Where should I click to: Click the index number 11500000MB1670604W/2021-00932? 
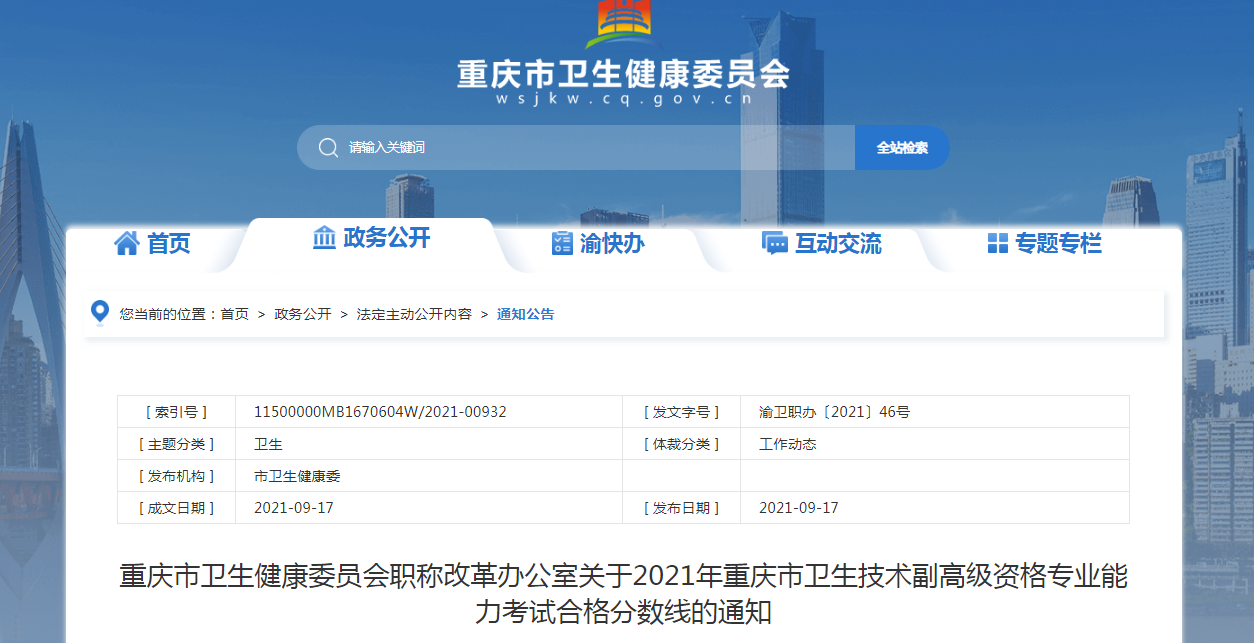[x=380, y=412]
